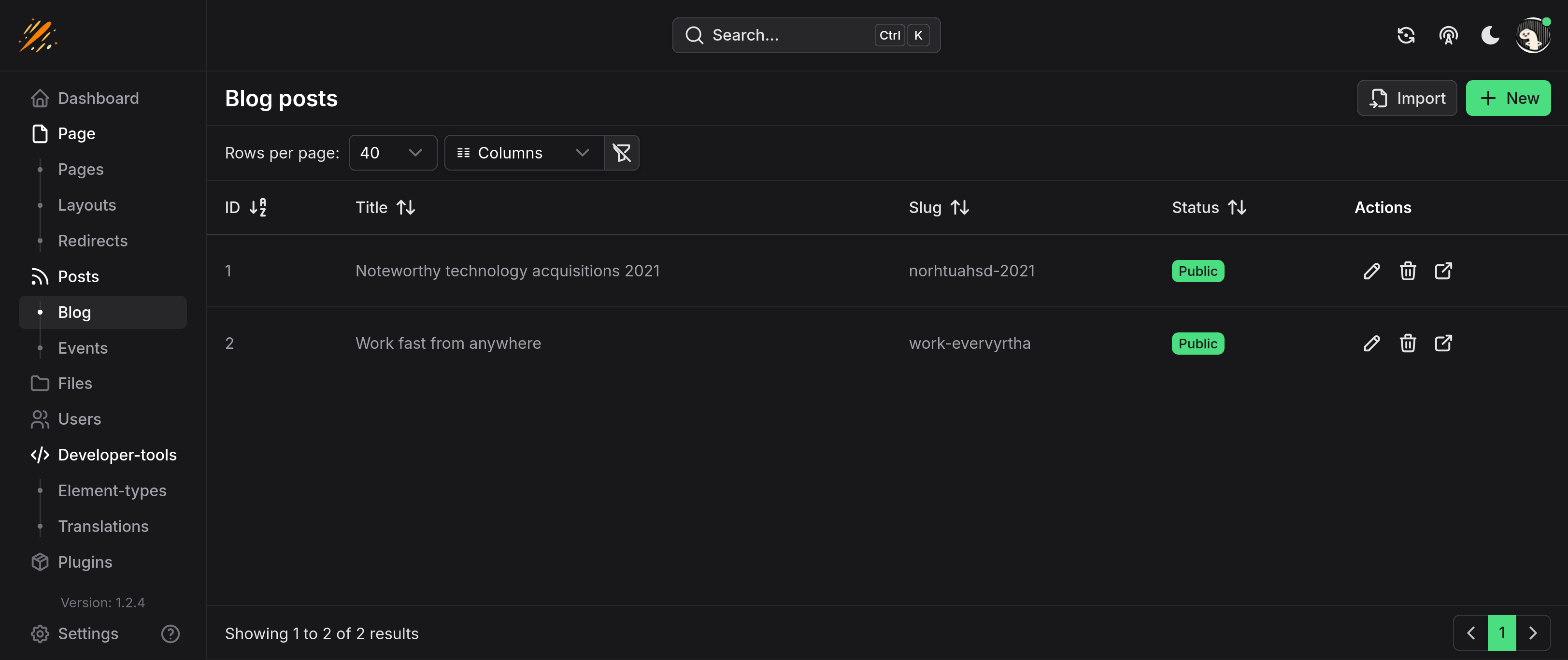1568x660 pixels.
Task: Delete the Work fast from anywhere post
Action: (1407, 344)
